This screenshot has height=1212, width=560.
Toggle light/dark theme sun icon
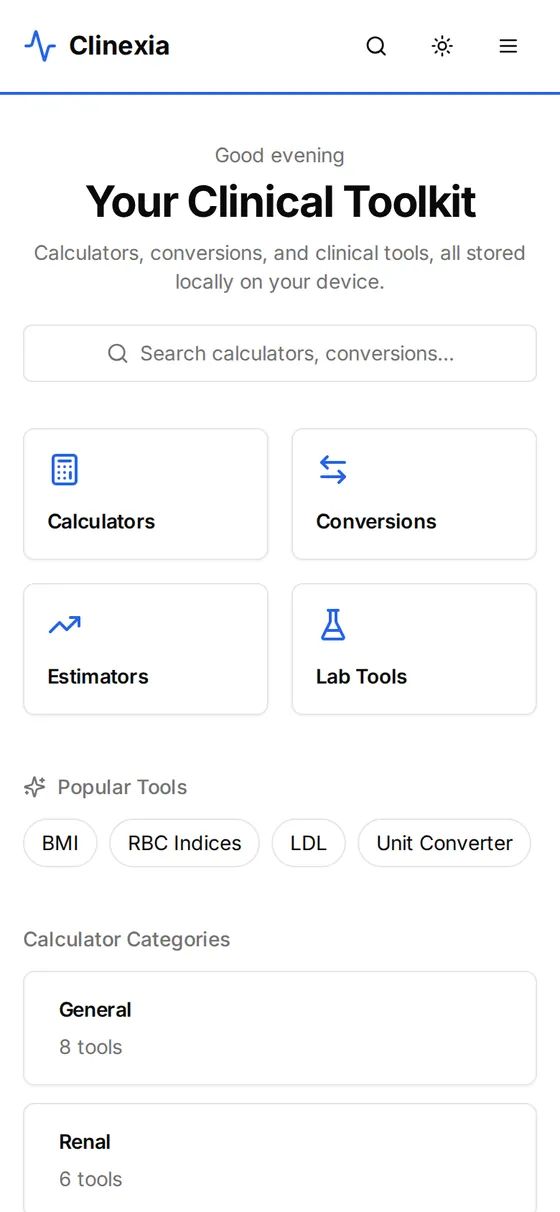pyautogui.click(x=442, y=46)
